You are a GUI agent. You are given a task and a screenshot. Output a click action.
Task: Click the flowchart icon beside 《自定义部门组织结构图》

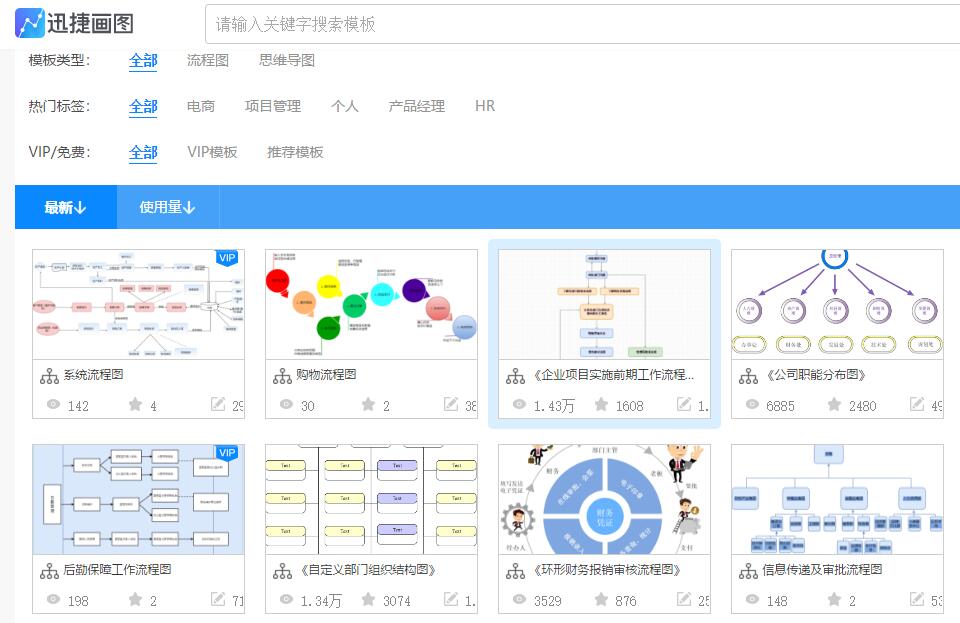(x=282, y=572)
